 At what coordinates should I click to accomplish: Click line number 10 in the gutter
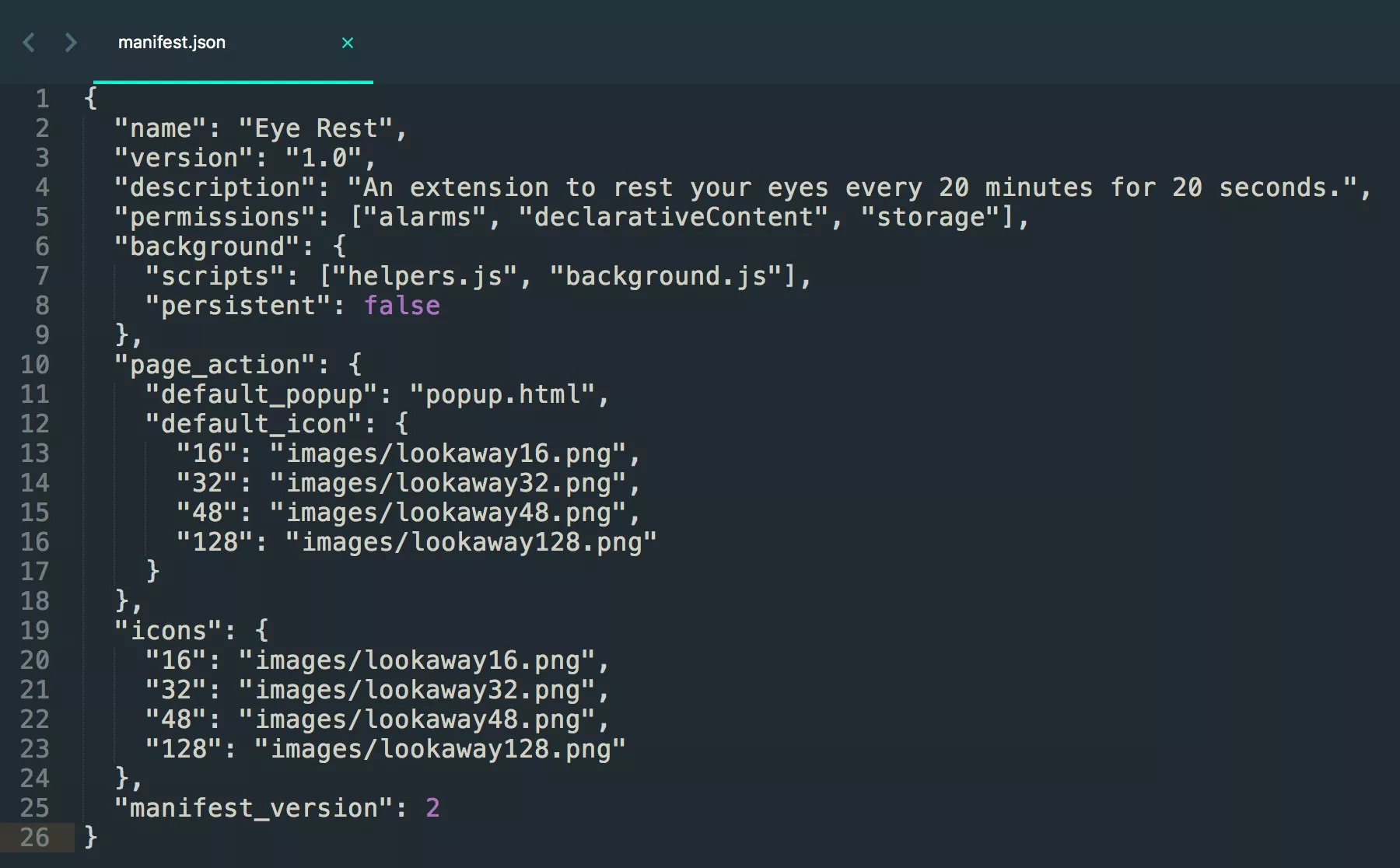(35, 365)
